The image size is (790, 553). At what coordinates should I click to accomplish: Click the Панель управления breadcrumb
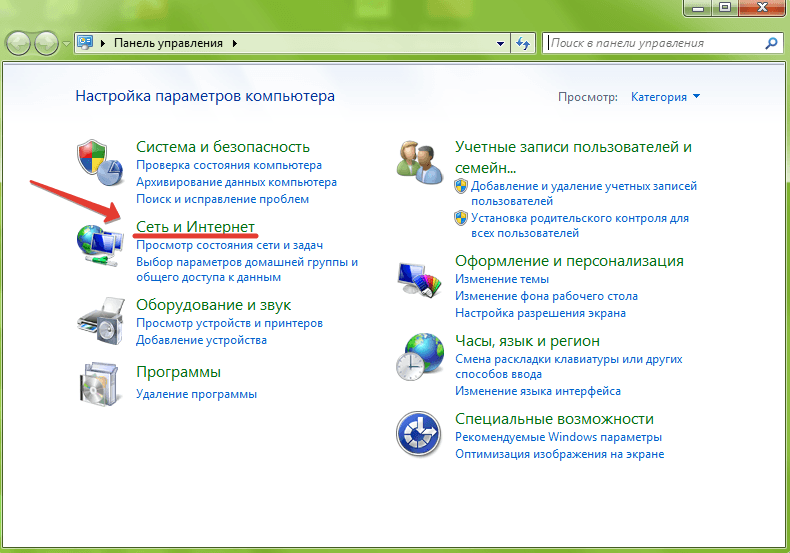tap(168, 43)
